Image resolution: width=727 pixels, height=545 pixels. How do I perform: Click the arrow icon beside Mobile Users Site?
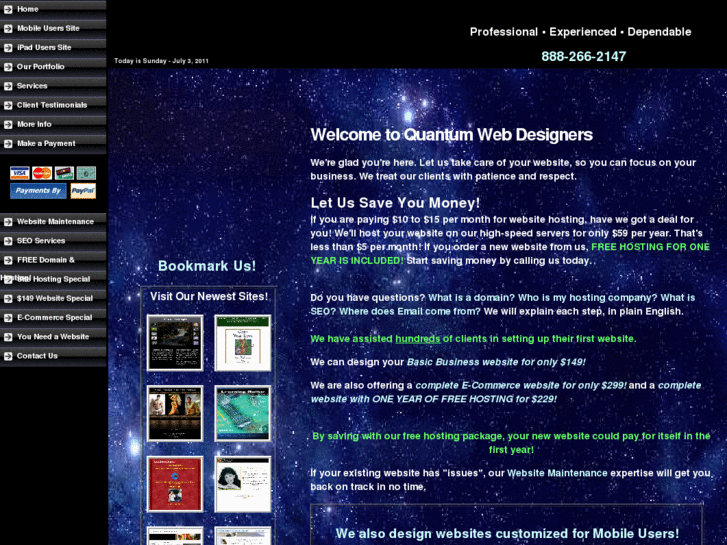[8, 28]
